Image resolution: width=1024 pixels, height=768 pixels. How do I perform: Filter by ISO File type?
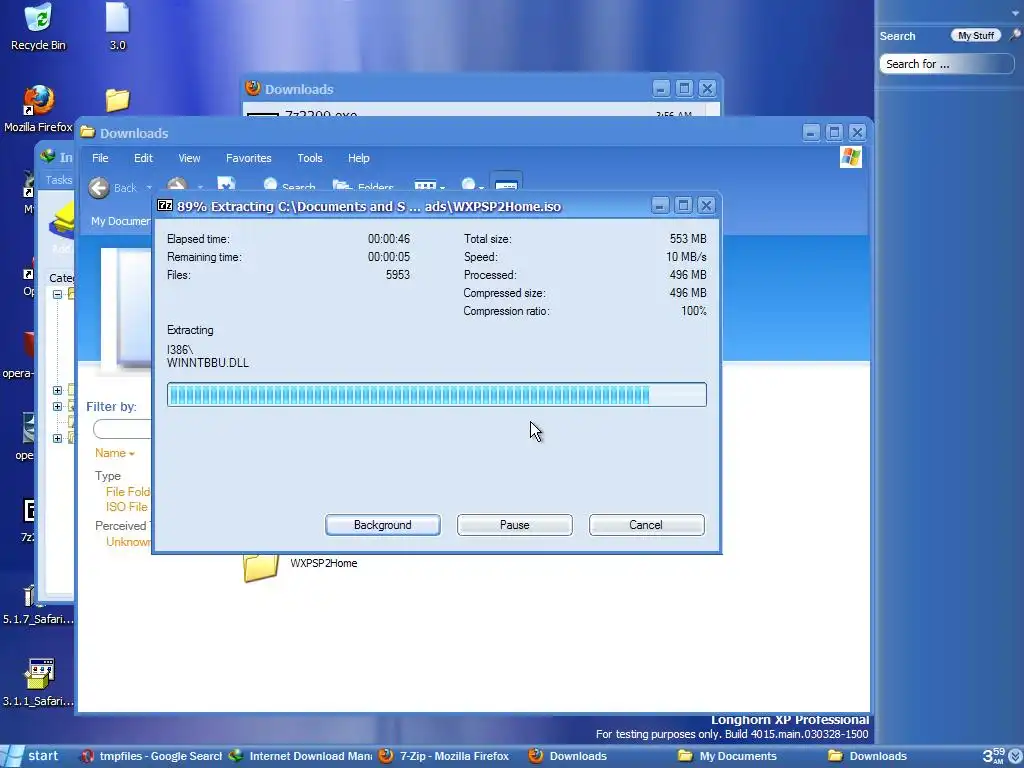point(127,507)
